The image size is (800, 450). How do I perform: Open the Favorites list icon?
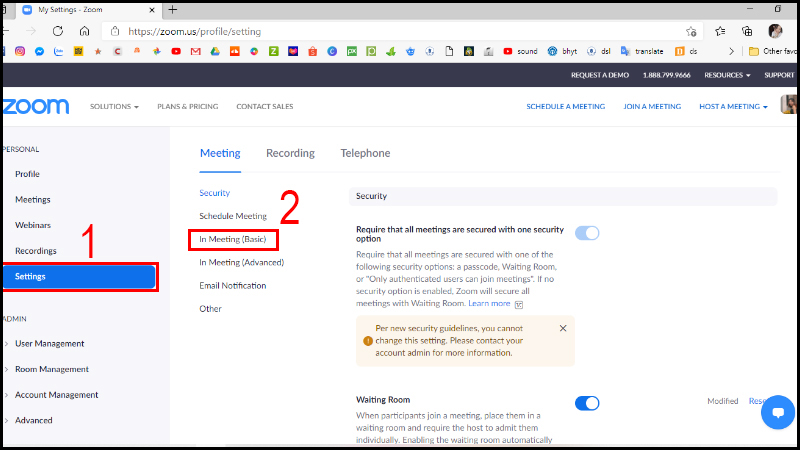720,31
